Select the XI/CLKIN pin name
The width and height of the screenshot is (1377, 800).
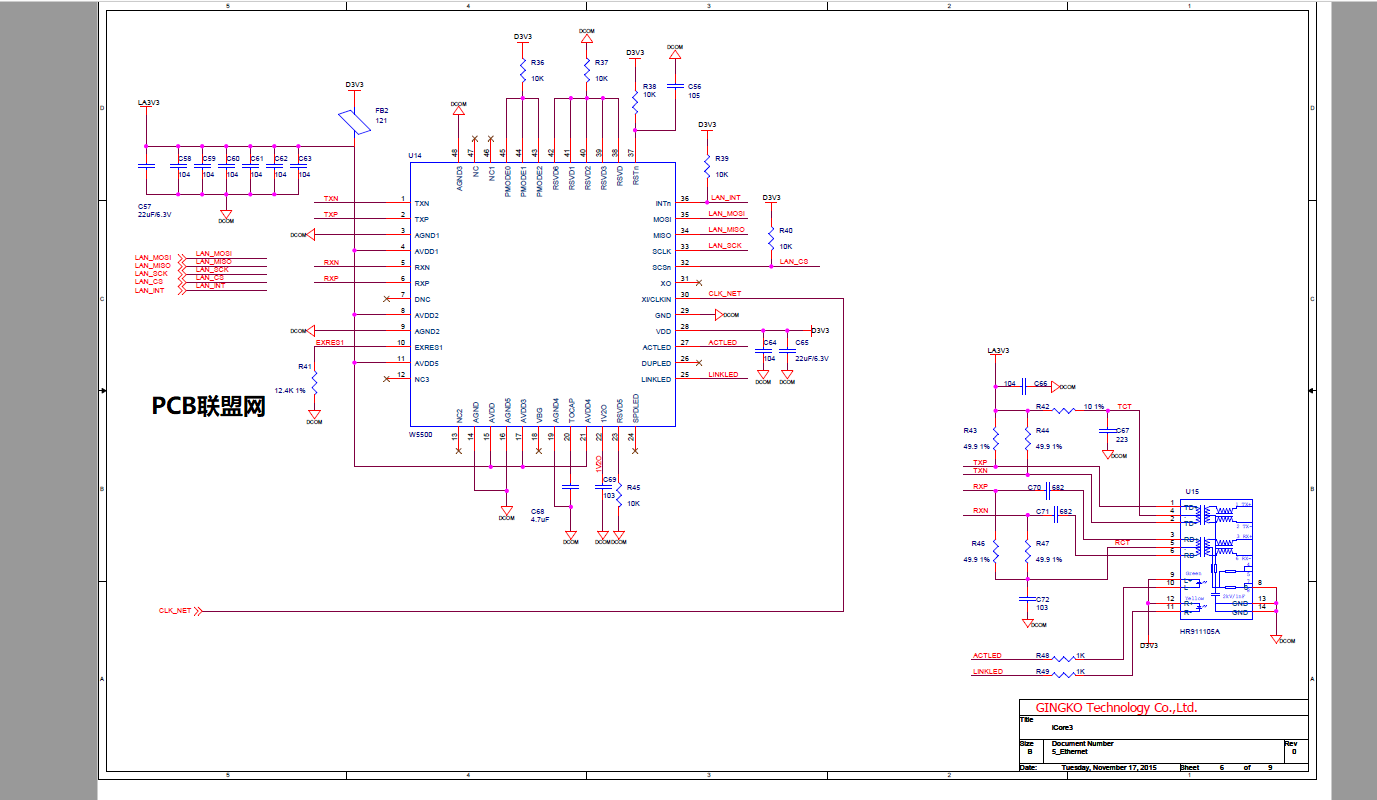tap(656, 299)
